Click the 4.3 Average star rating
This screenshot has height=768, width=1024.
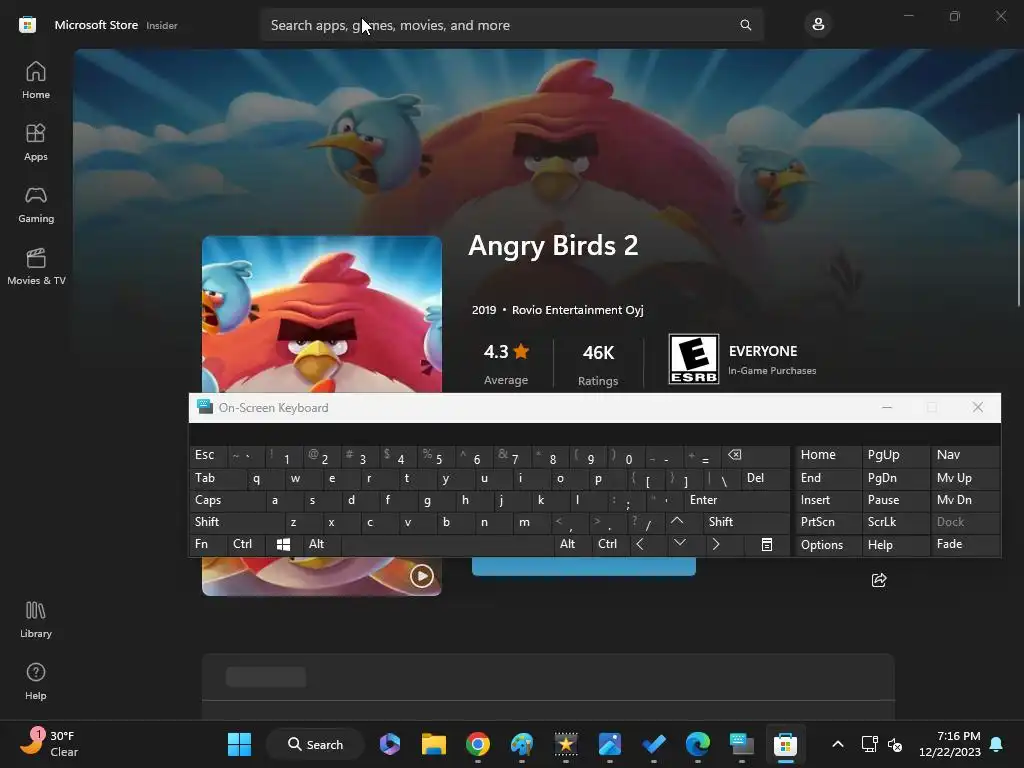click(506, 364)
